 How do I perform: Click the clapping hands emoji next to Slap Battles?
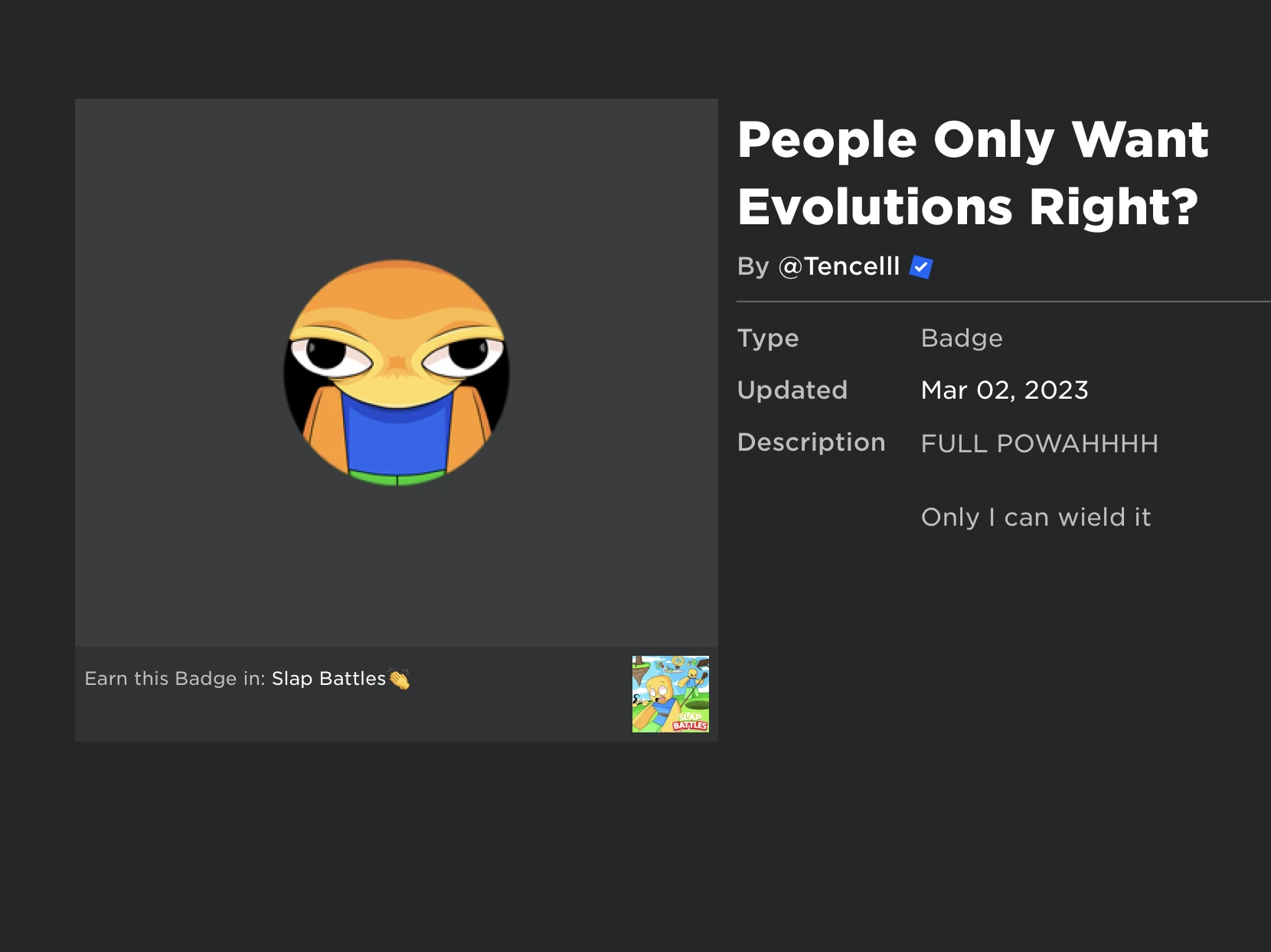pyautogui.click(x=400, y=680)
